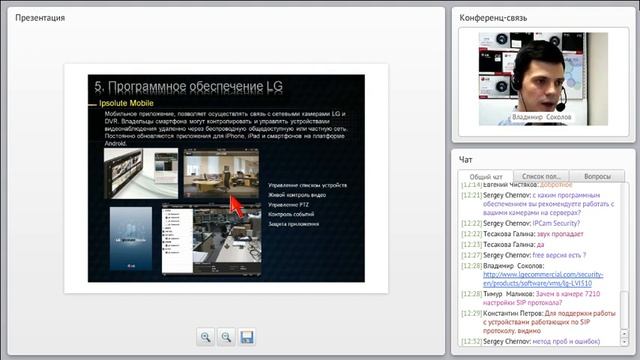Zoom out of the presentation slide
640x360 pixels.
tap(226, 337)
